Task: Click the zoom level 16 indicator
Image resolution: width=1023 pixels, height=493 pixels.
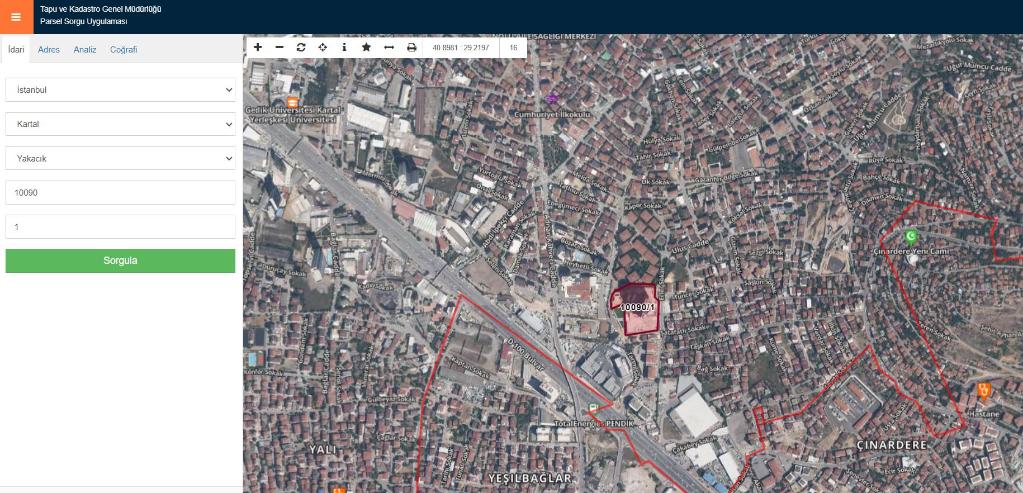Action: [513, 48]
